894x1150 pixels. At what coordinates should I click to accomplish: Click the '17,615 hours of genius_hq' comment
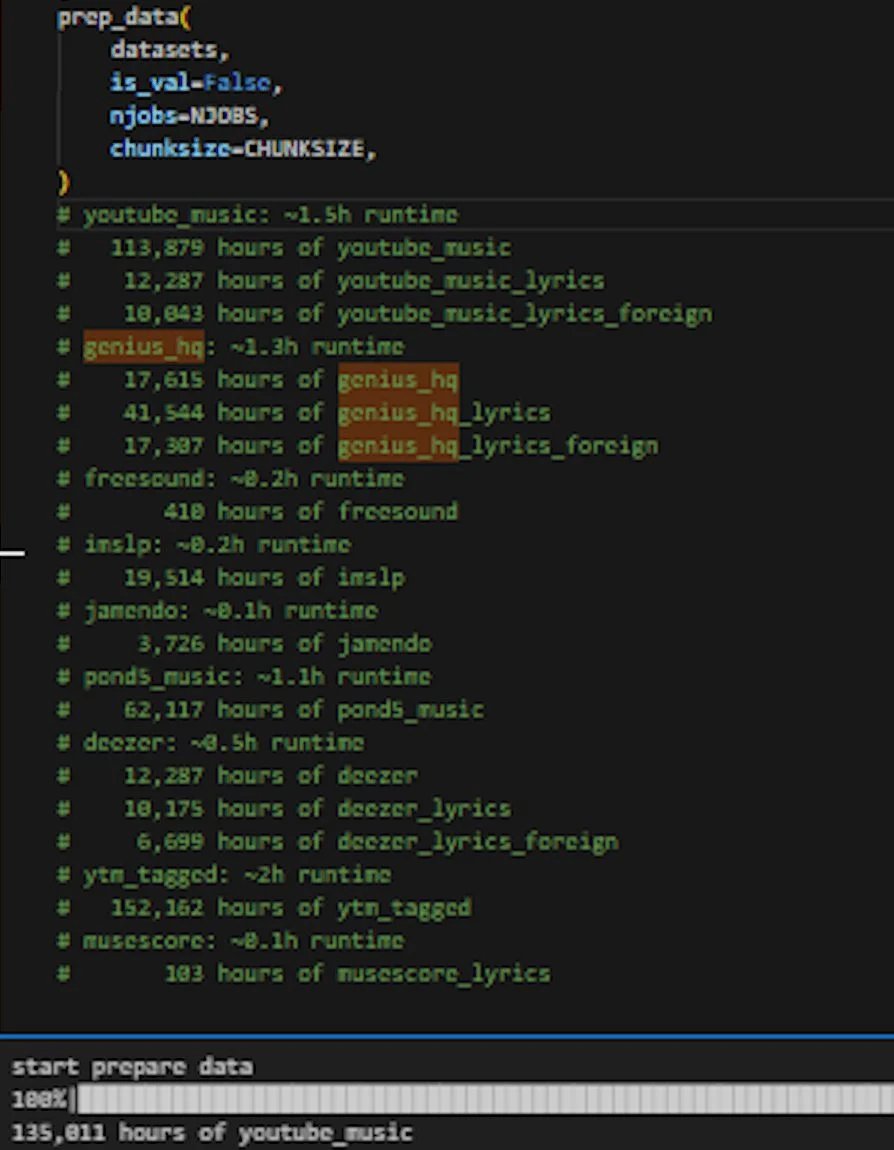point(257,380)
